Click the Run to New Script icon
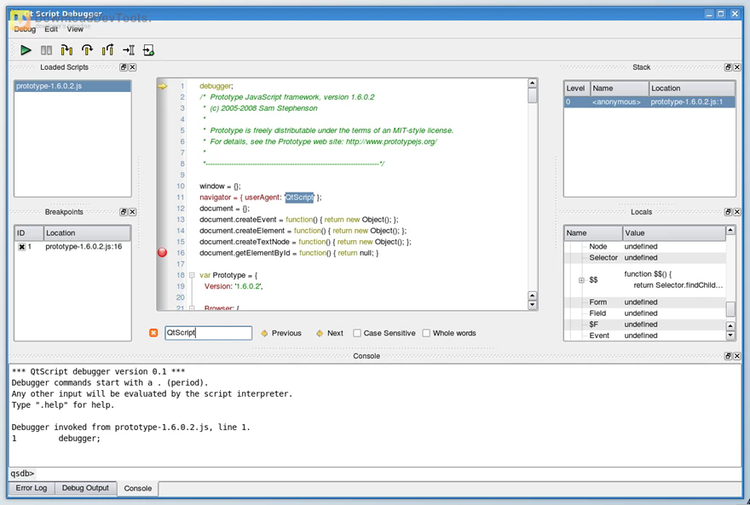 pos(149,50)
